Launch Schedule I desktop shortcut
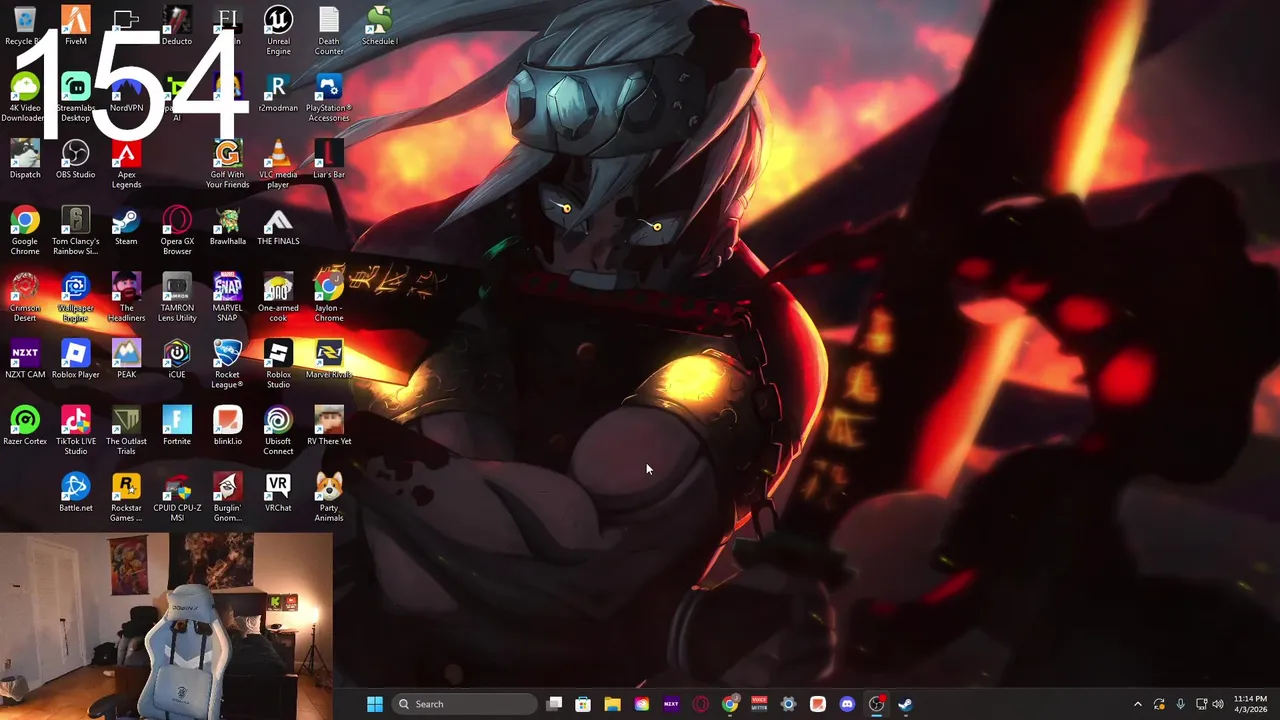Screen dimensions: 1280x720 pos(379,26)
